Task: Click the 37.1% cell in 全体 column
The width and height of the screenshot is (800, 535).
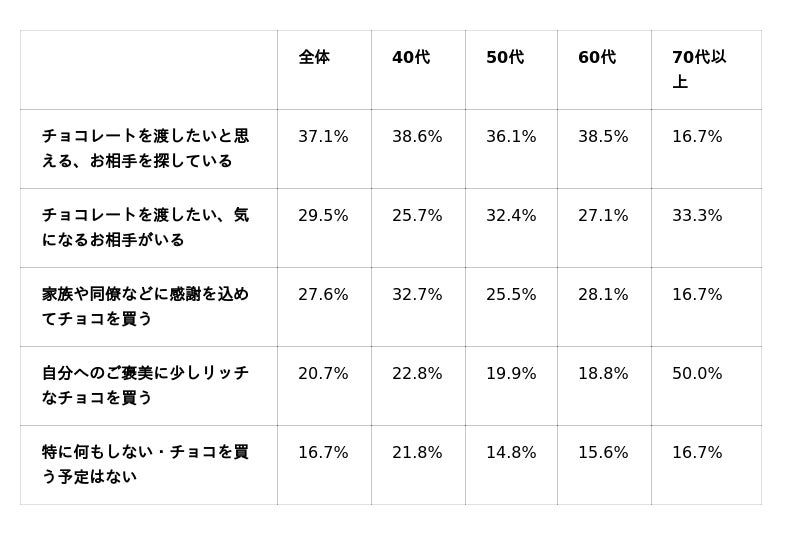Action: 323,137
